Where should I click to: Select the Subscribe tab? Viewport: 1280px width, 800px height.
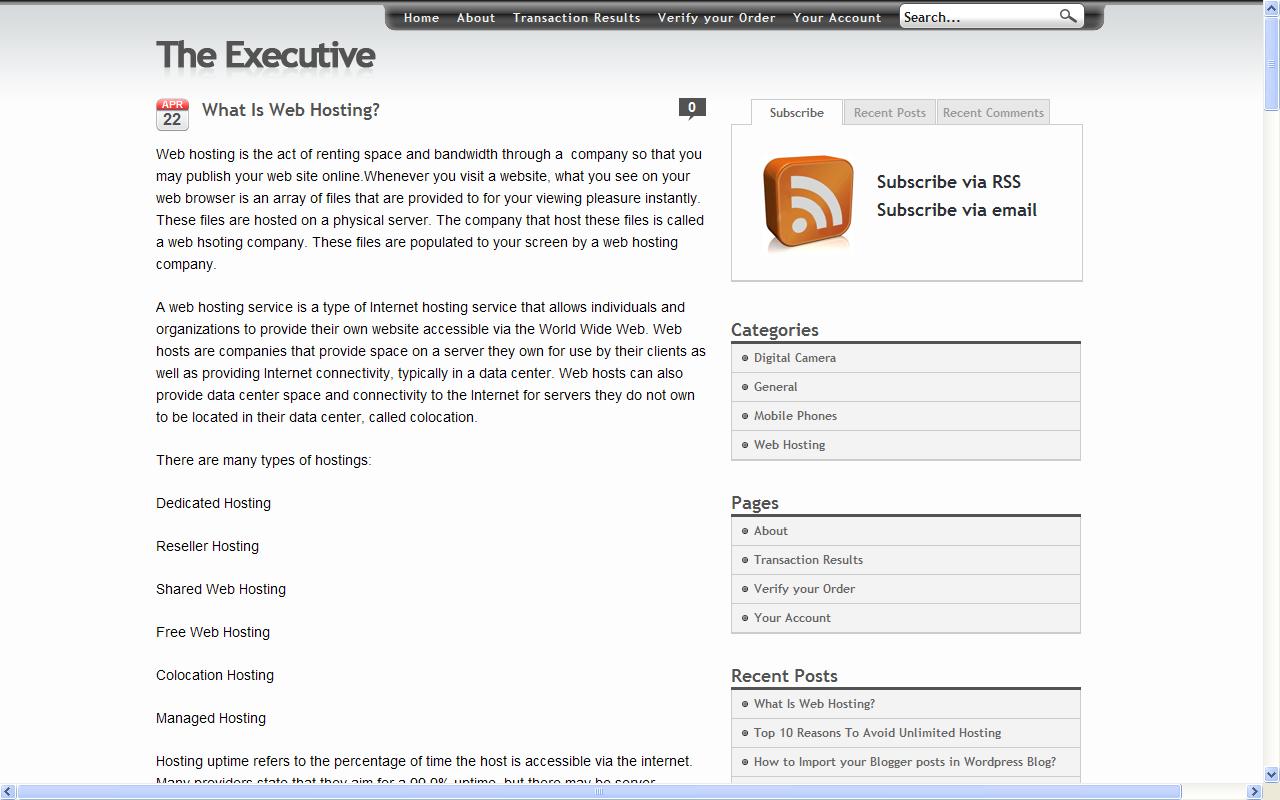(796, 113)
